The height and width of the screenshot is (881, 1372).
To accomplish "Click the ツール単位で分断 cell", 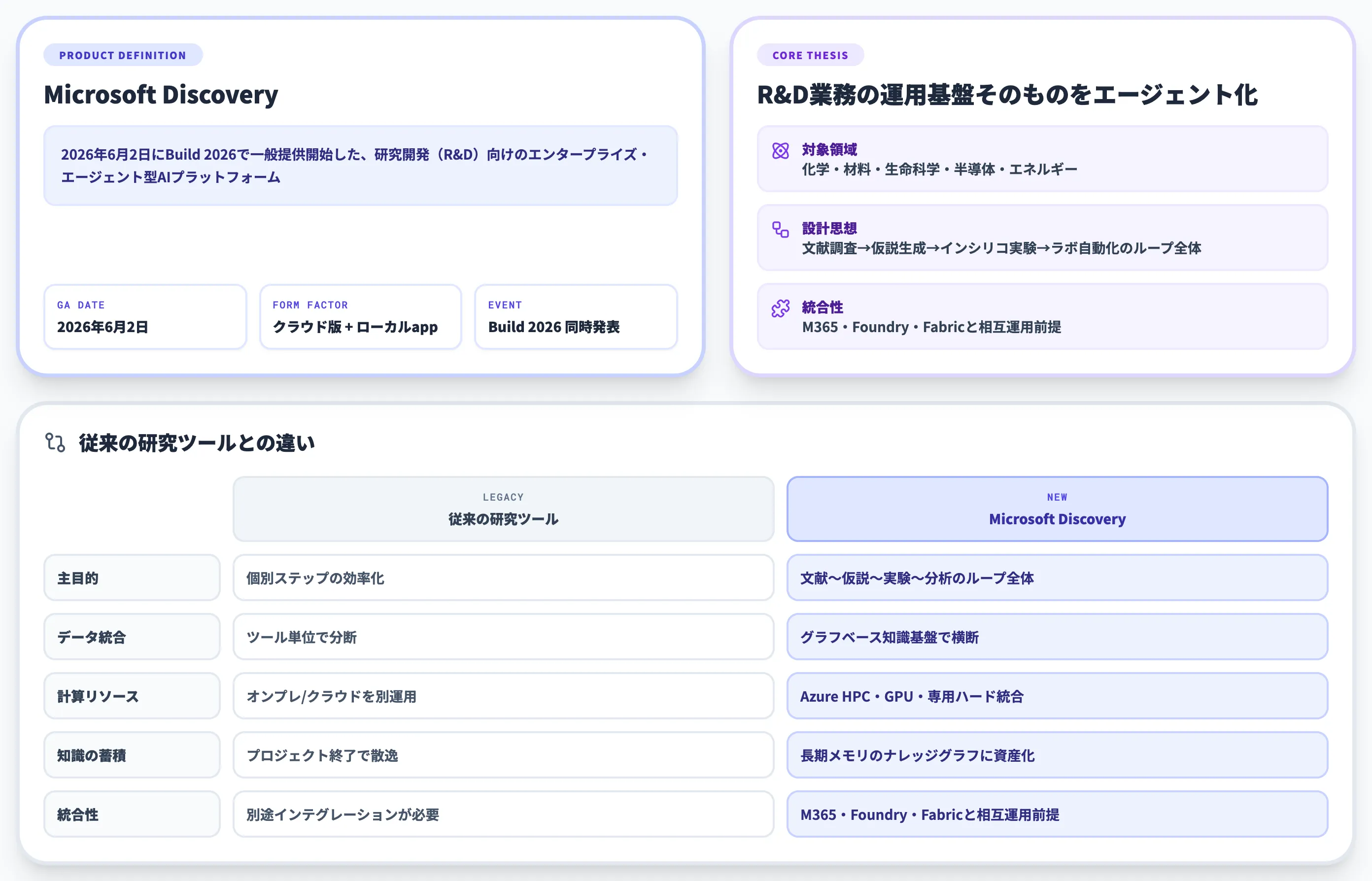I will [x=504, y=637].
